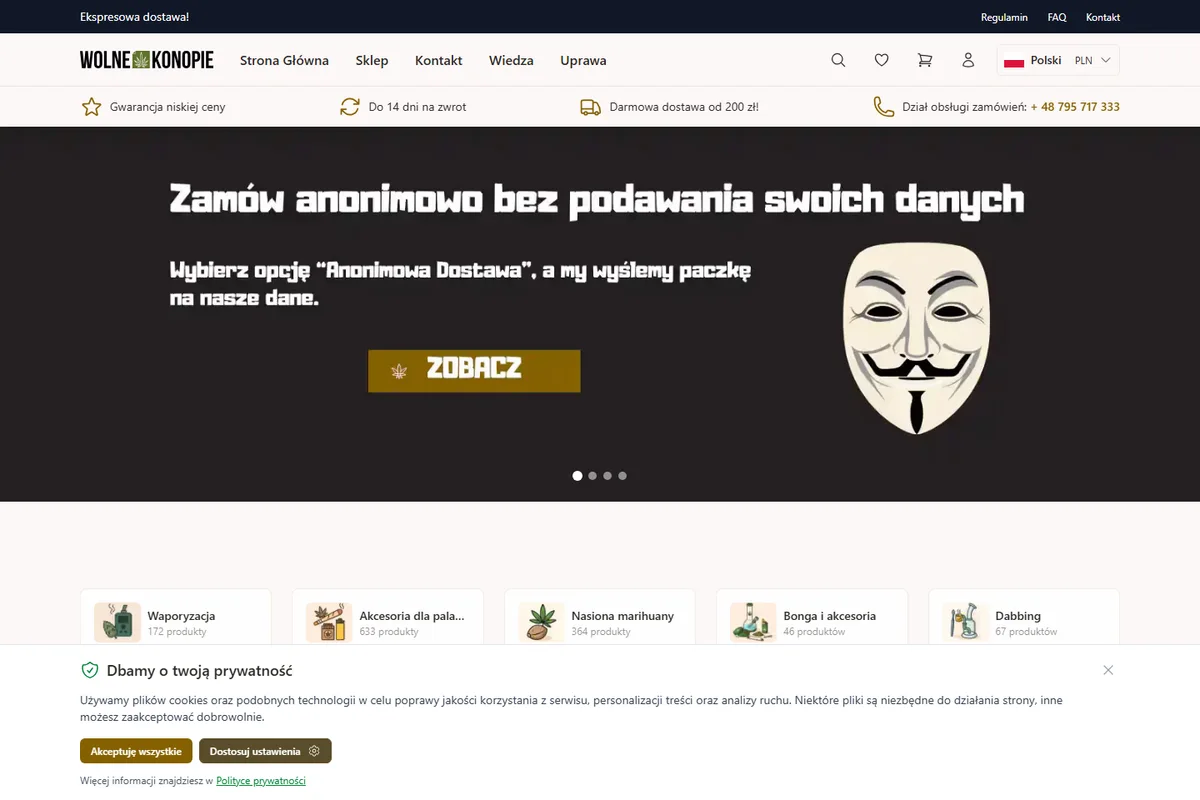This screenshot has width=1200, height=800.
Task: Open the Regulamin link
Action: tap(1004, 17)
